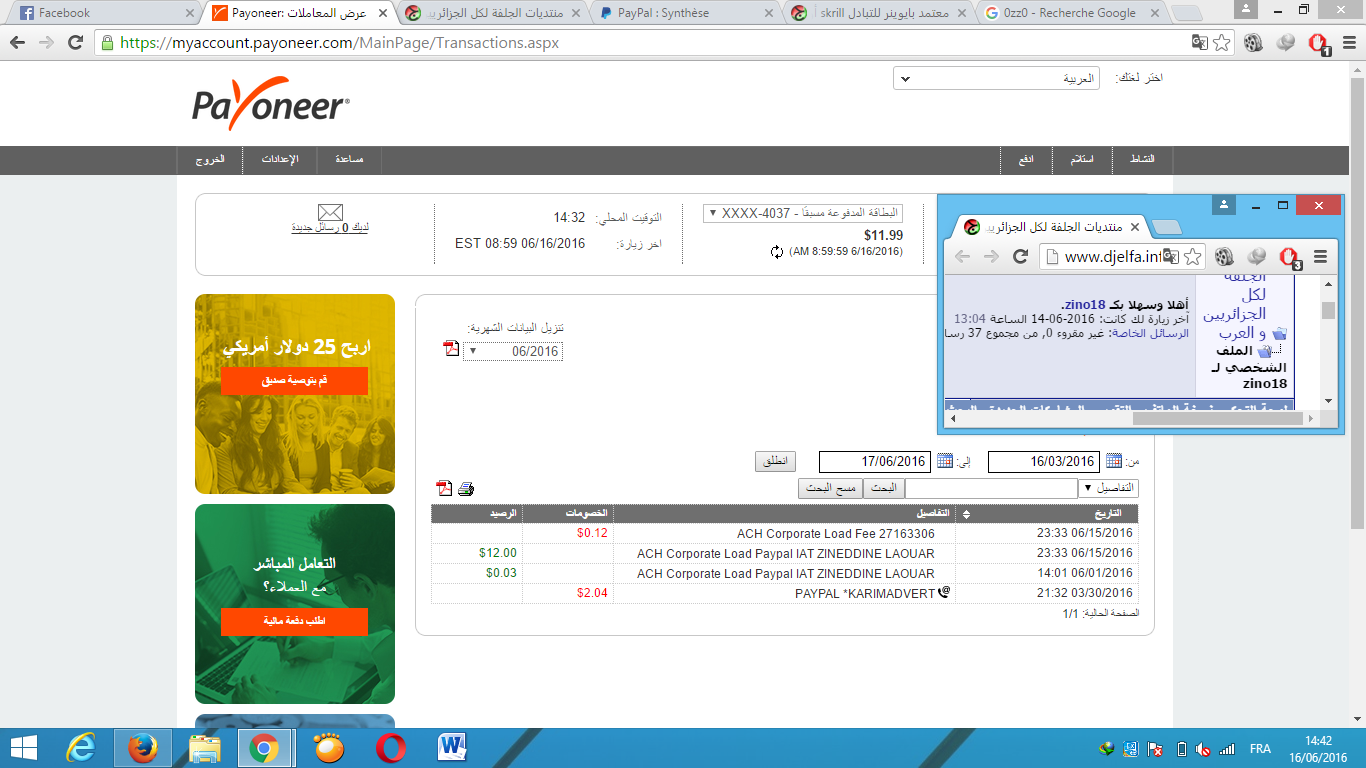Click the $2.04 debit amount
The width and height of the screenshot is (1366, 768).
[592, 593]
